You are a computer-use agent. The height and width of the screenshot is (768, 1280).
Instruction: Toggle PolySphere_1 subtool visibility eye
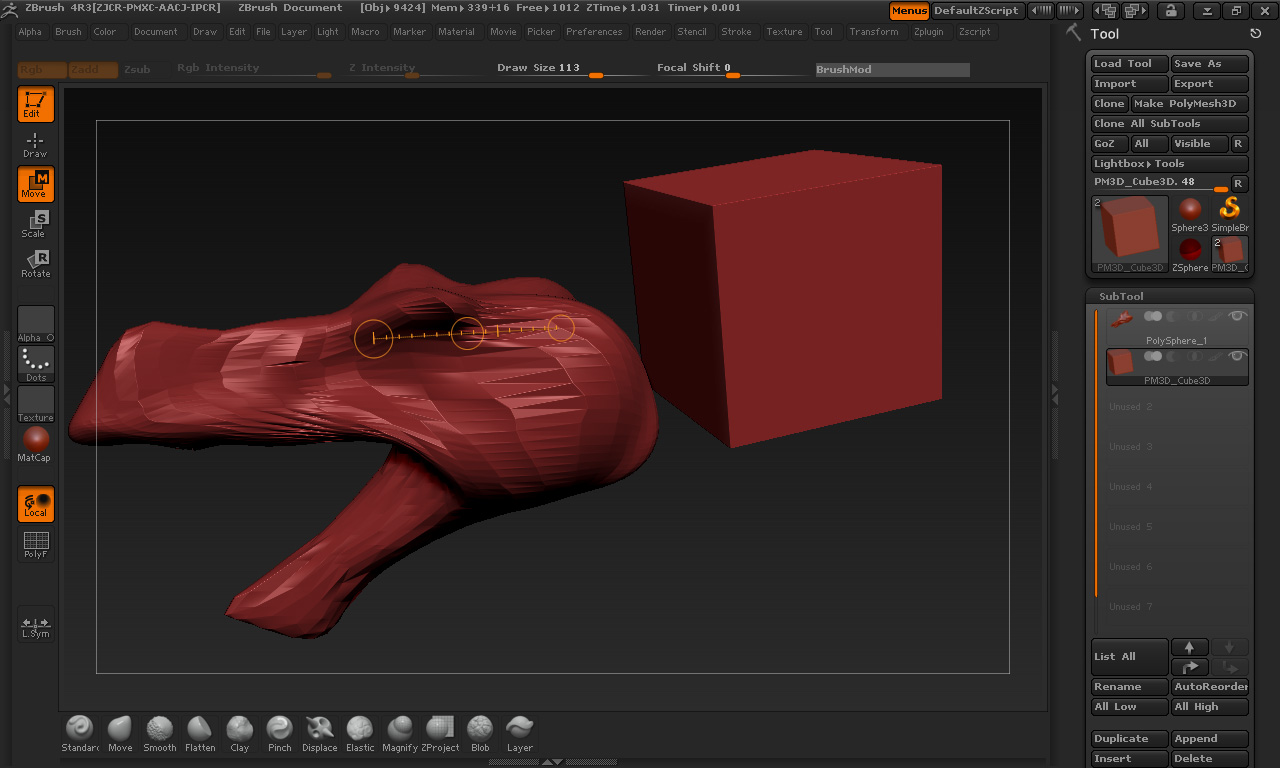click(1237, 316)
